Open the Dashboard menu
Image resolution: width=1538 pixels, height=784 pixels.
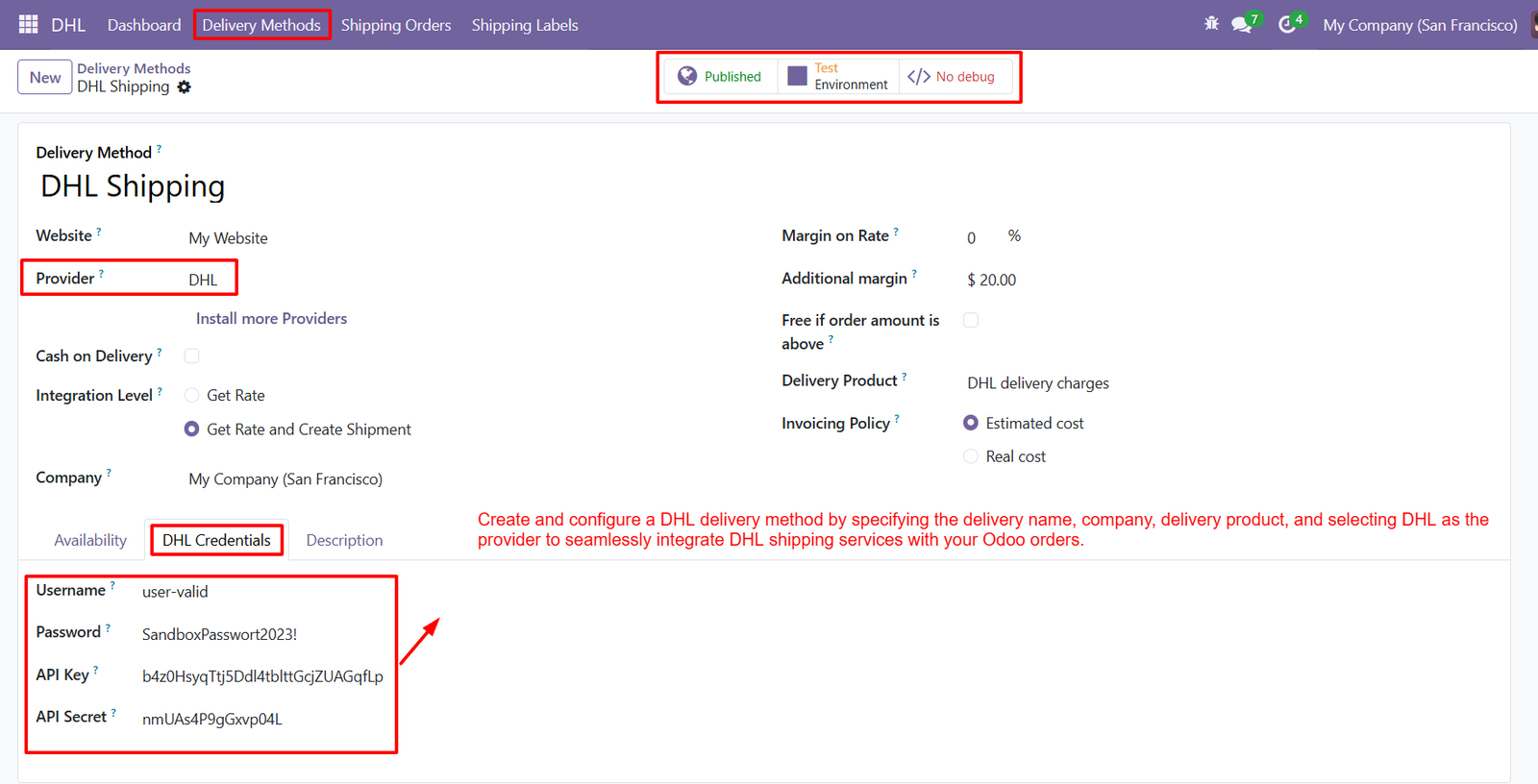(x=144, y=25)
